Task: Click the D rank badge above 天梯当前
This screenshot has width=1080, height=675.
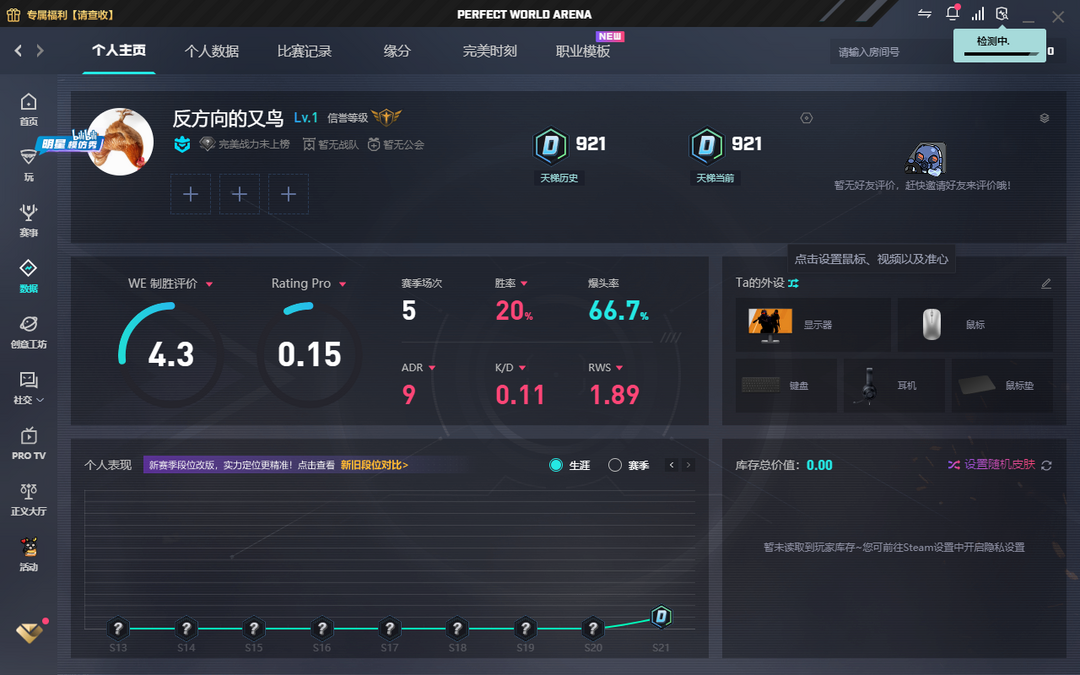Action: tap(707, 145)
